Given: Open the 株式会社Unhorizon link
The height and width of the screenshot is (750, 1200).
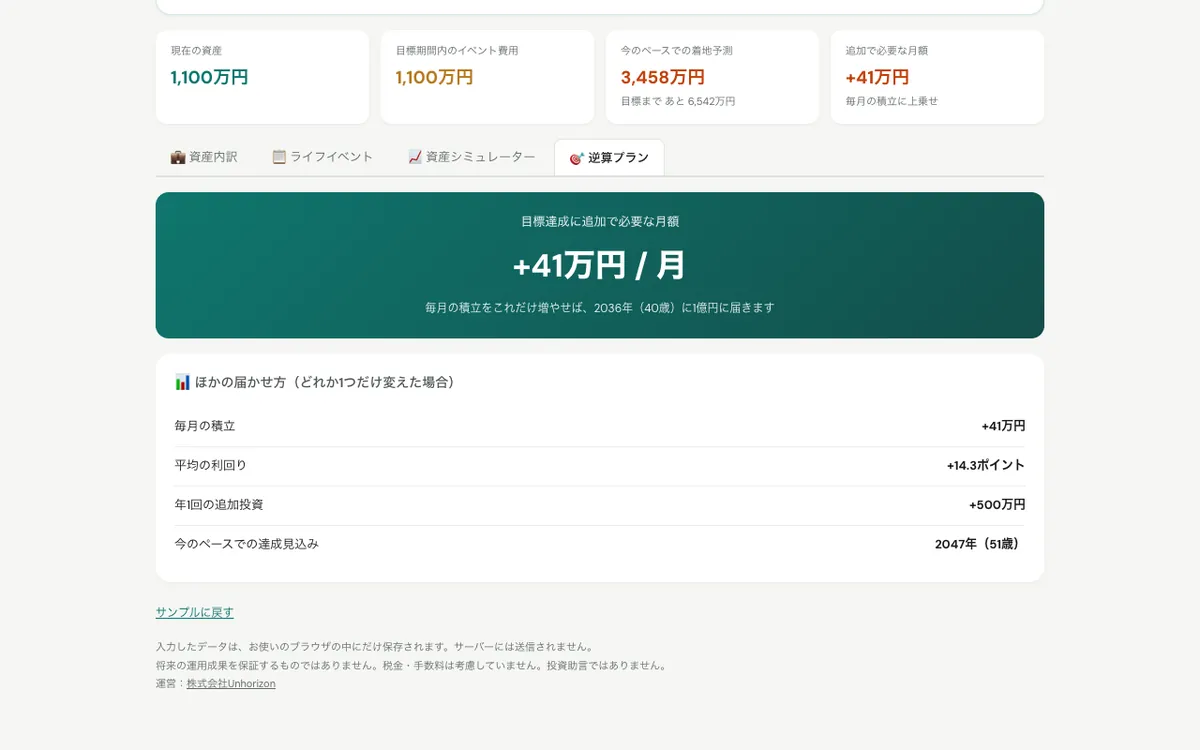Looking at the screenshot, I should pos(231,684).
